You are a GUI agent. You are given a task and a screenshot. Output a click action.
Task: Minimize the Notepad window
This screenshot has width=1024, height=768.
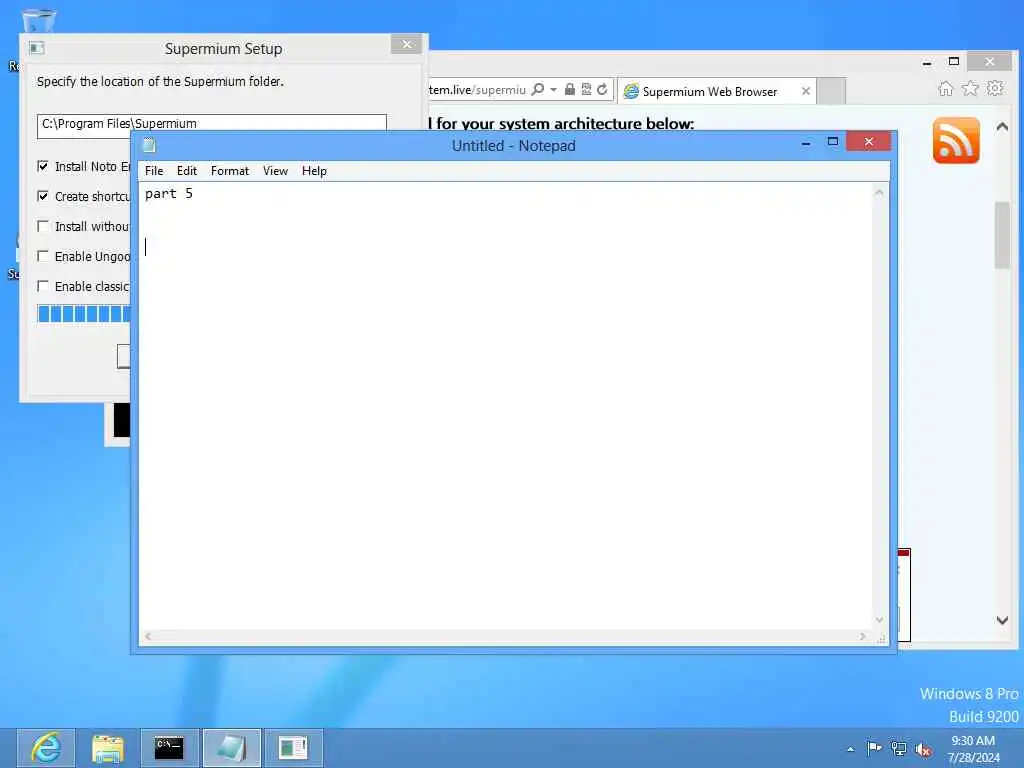tap(806, 142)
